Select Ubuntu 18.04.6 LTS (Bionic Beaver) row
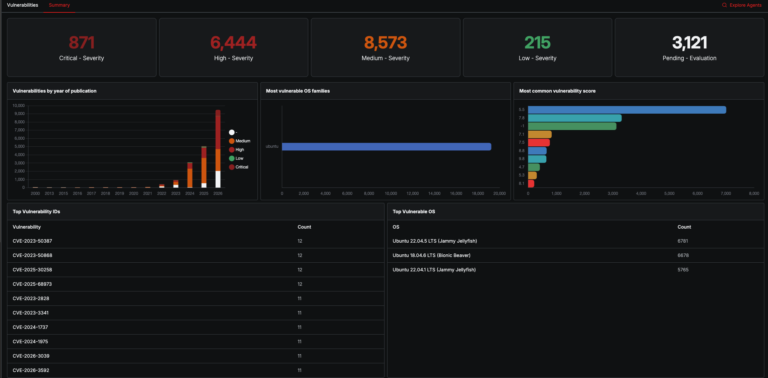This screenshot has width=768, height=378. (x=576, y=256)
